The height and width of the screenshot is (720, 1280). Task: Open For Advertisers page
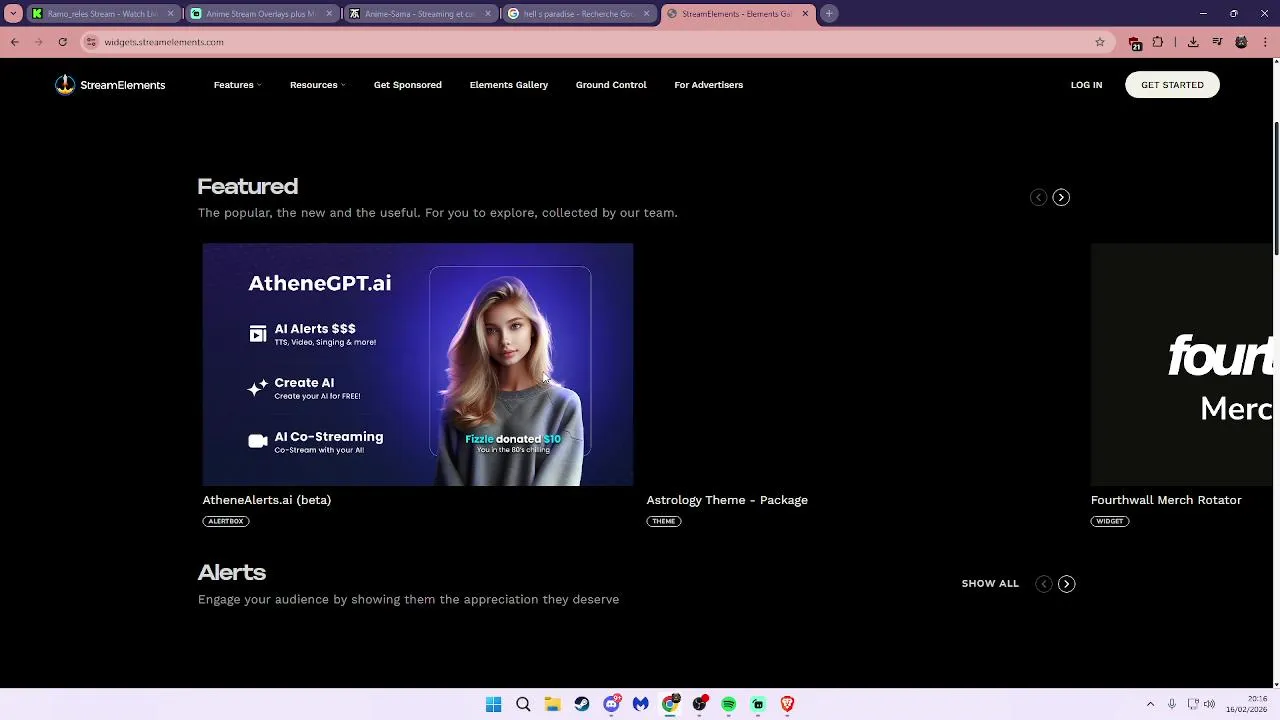[x=708, y=85]
